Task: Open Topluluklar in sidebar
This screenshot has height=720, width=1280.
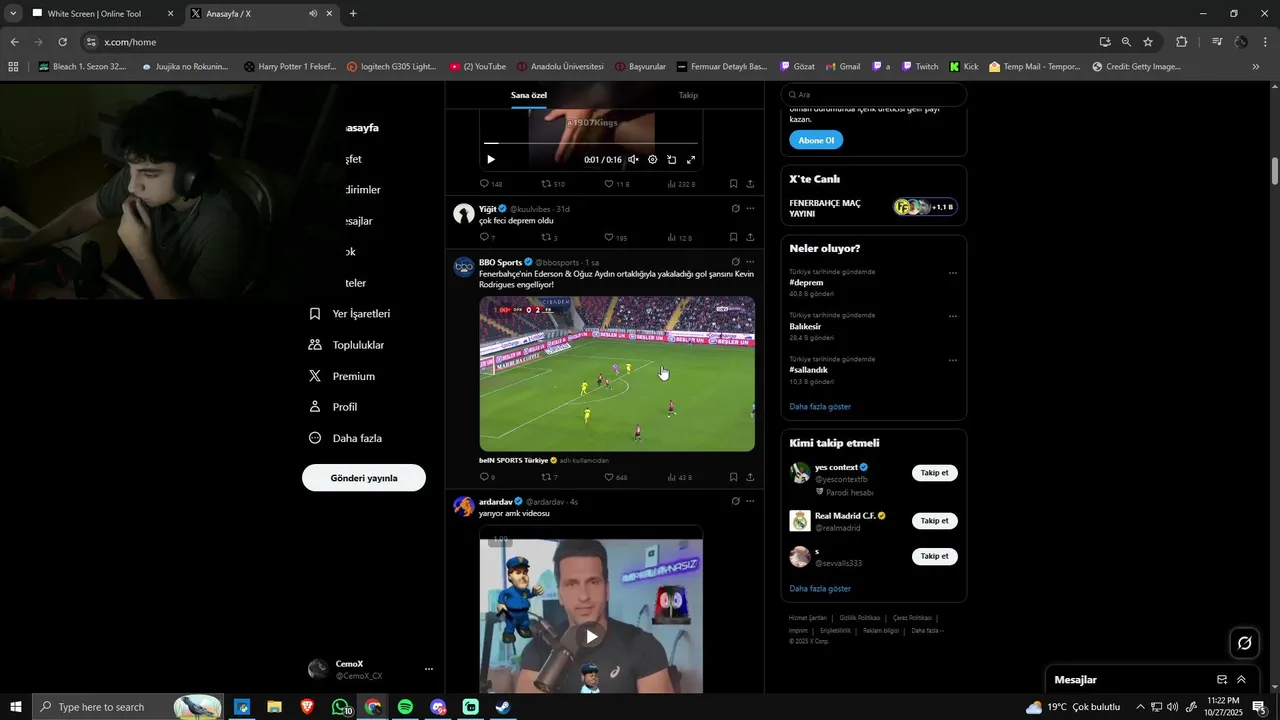Action: point(346,345)
